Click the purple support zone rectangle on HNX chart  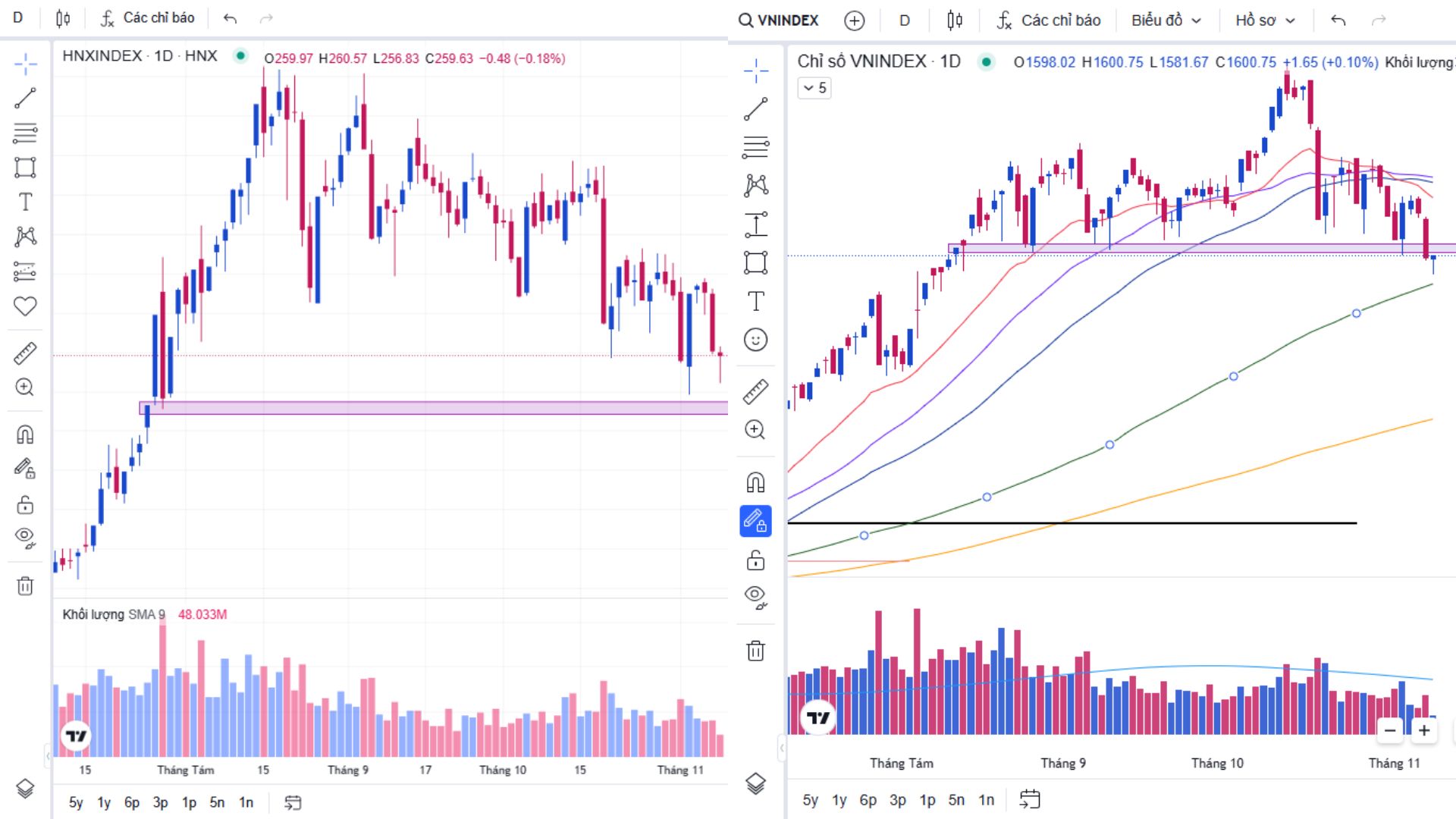(432, 408)
